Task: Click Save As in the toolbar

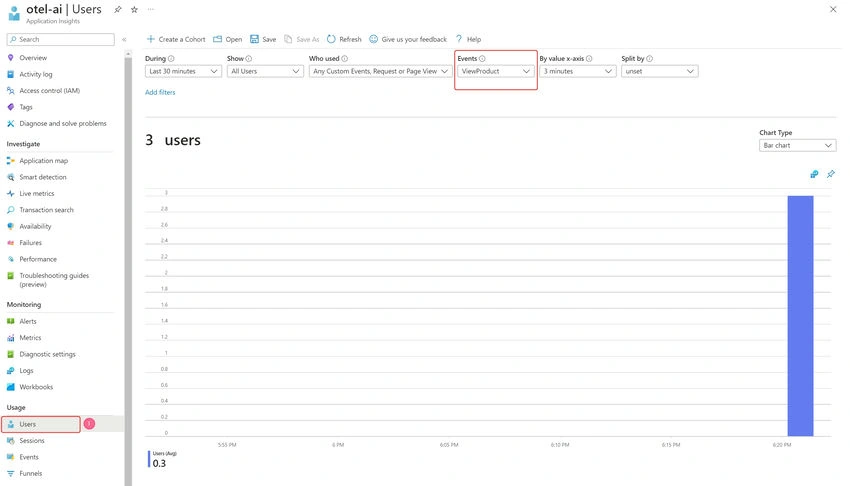Action: (302, 40)
